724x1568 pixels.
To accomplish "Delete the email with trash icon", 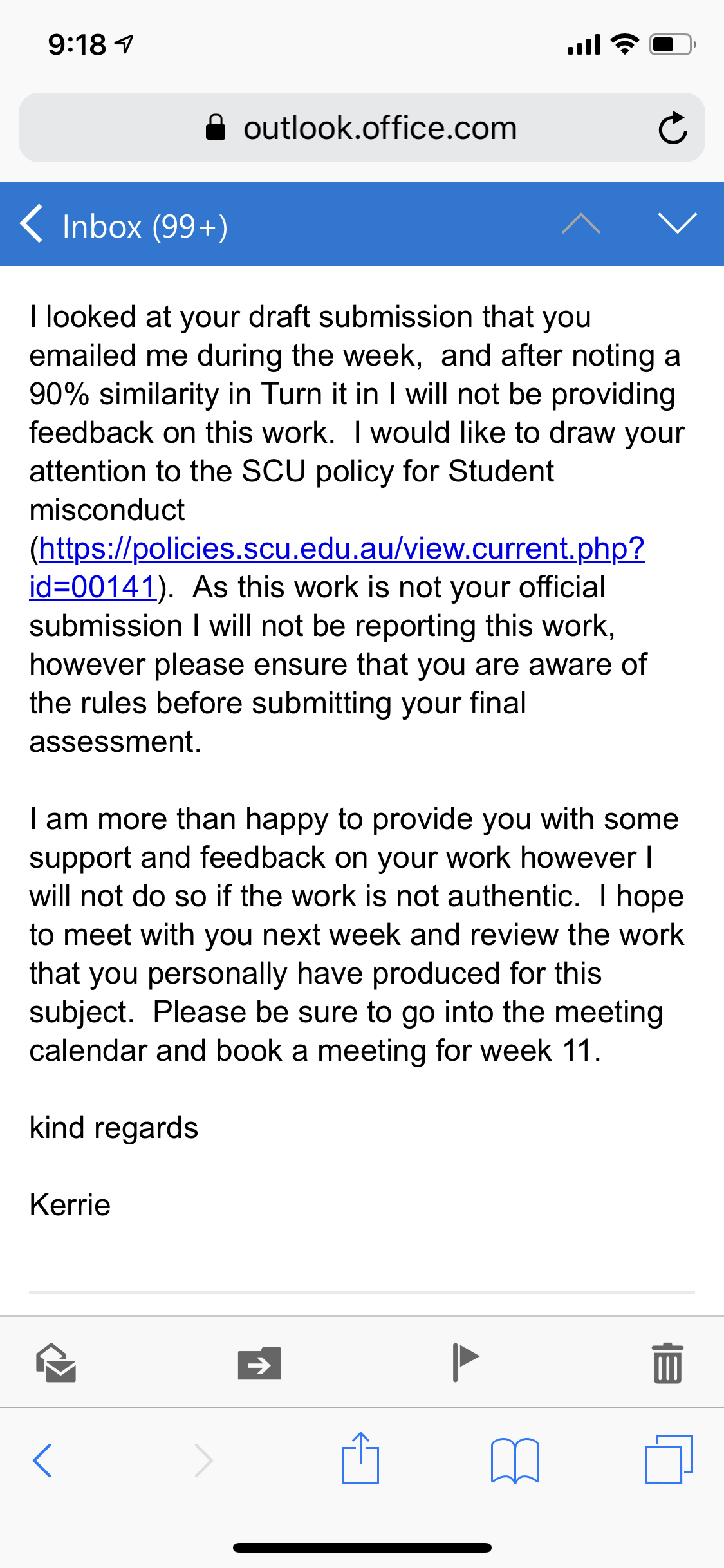I will pyautogui.click(x=667, y=1363).
